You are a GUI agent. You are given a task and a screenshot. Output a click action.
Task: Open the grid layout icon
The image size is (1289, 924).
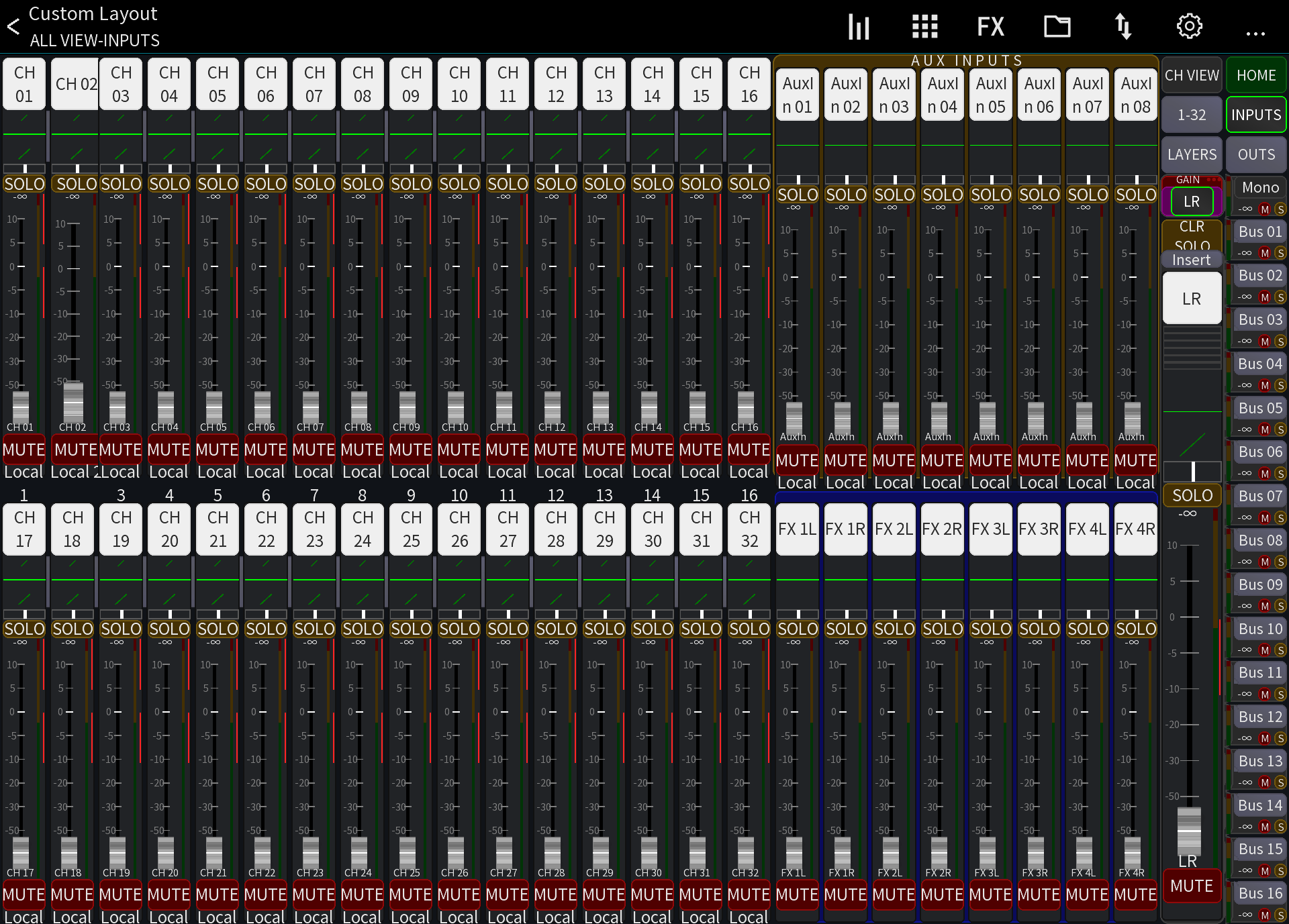coord(924,26)
